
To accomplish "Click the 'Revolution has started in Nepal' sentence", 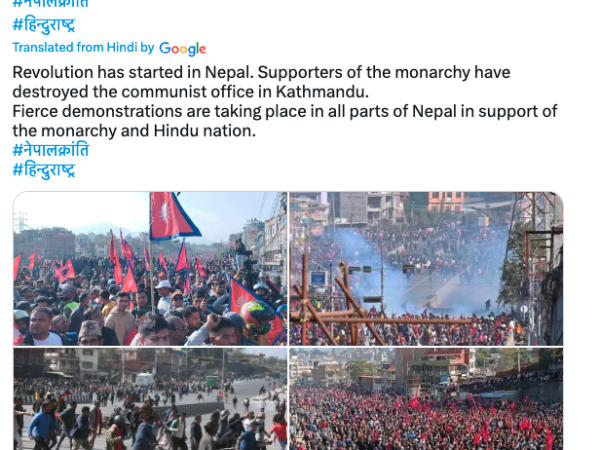I will (133, 72).
